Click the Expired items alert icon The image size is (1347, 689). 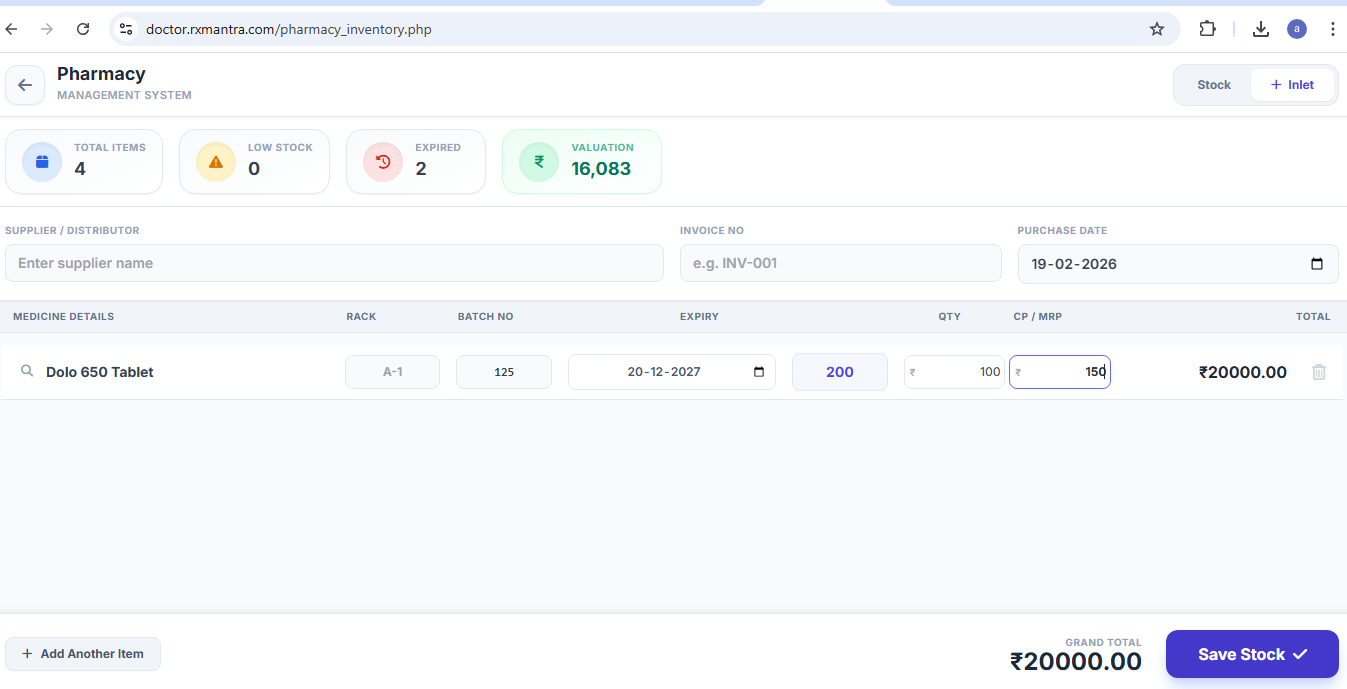pyautogui.click(x=383, y=161)
